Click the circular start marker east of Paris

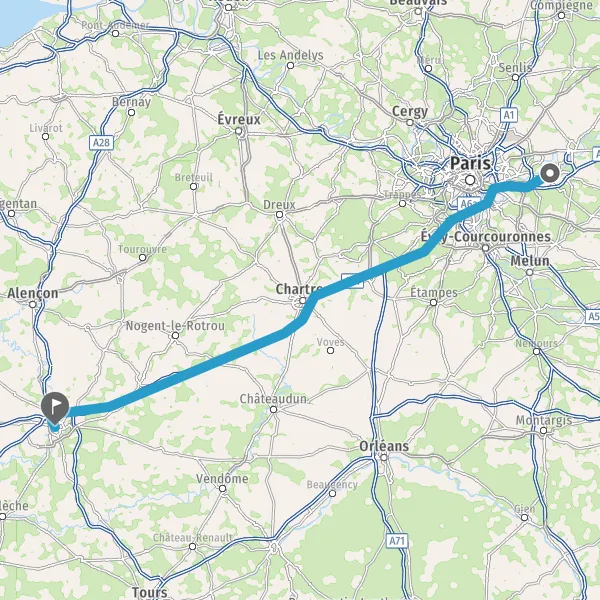click(x=550, y=173)
